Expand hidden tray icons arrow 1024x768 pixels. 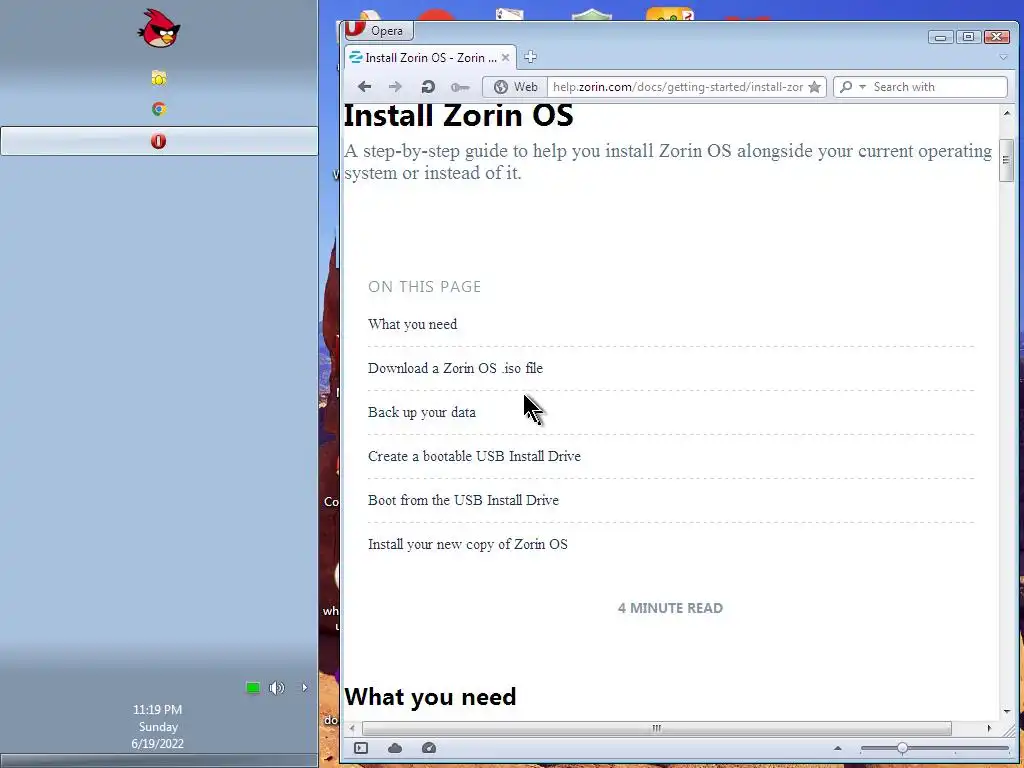[304, 687]
